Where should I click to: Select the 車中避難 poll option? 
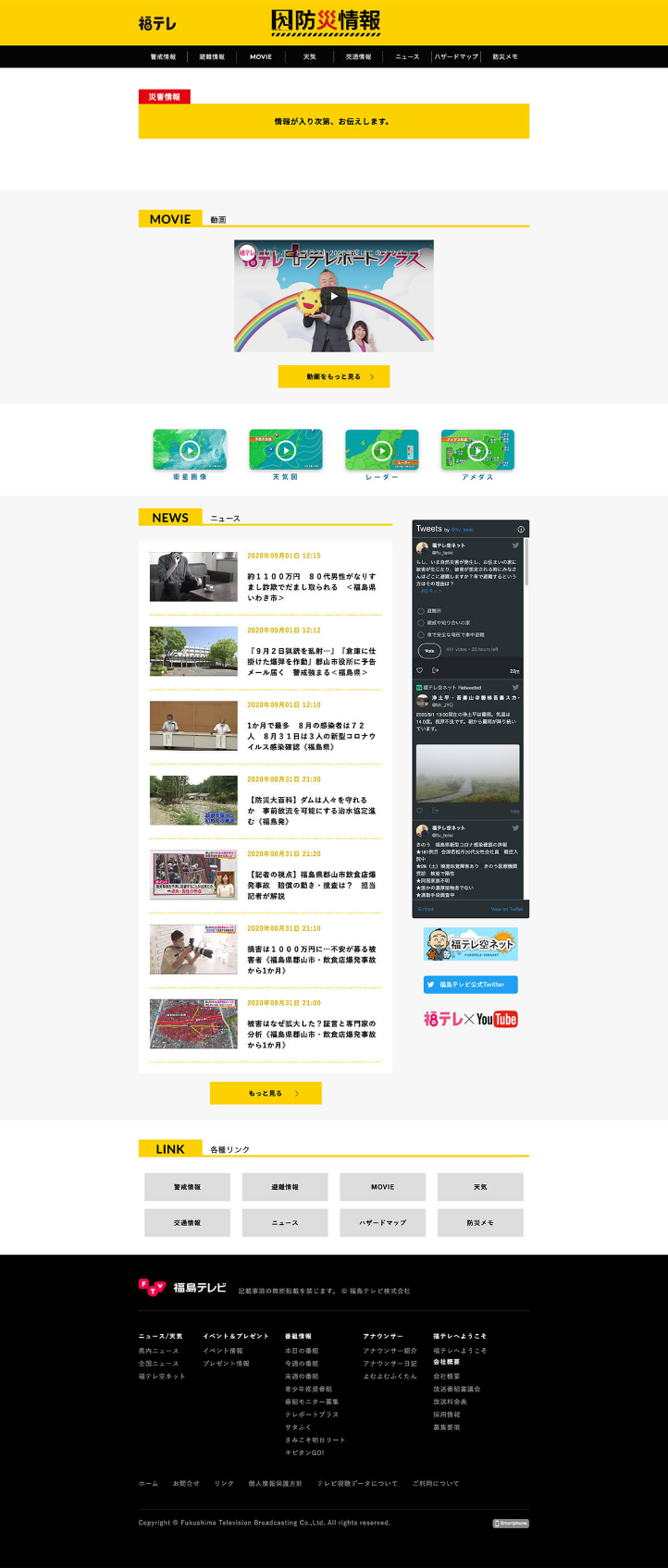point(421,635)
